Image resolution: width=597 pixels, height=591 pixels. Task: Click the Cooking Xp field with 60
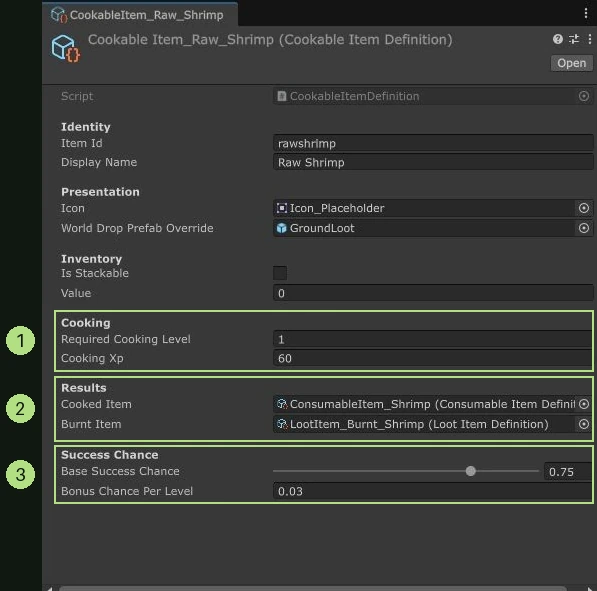(432, 358)
